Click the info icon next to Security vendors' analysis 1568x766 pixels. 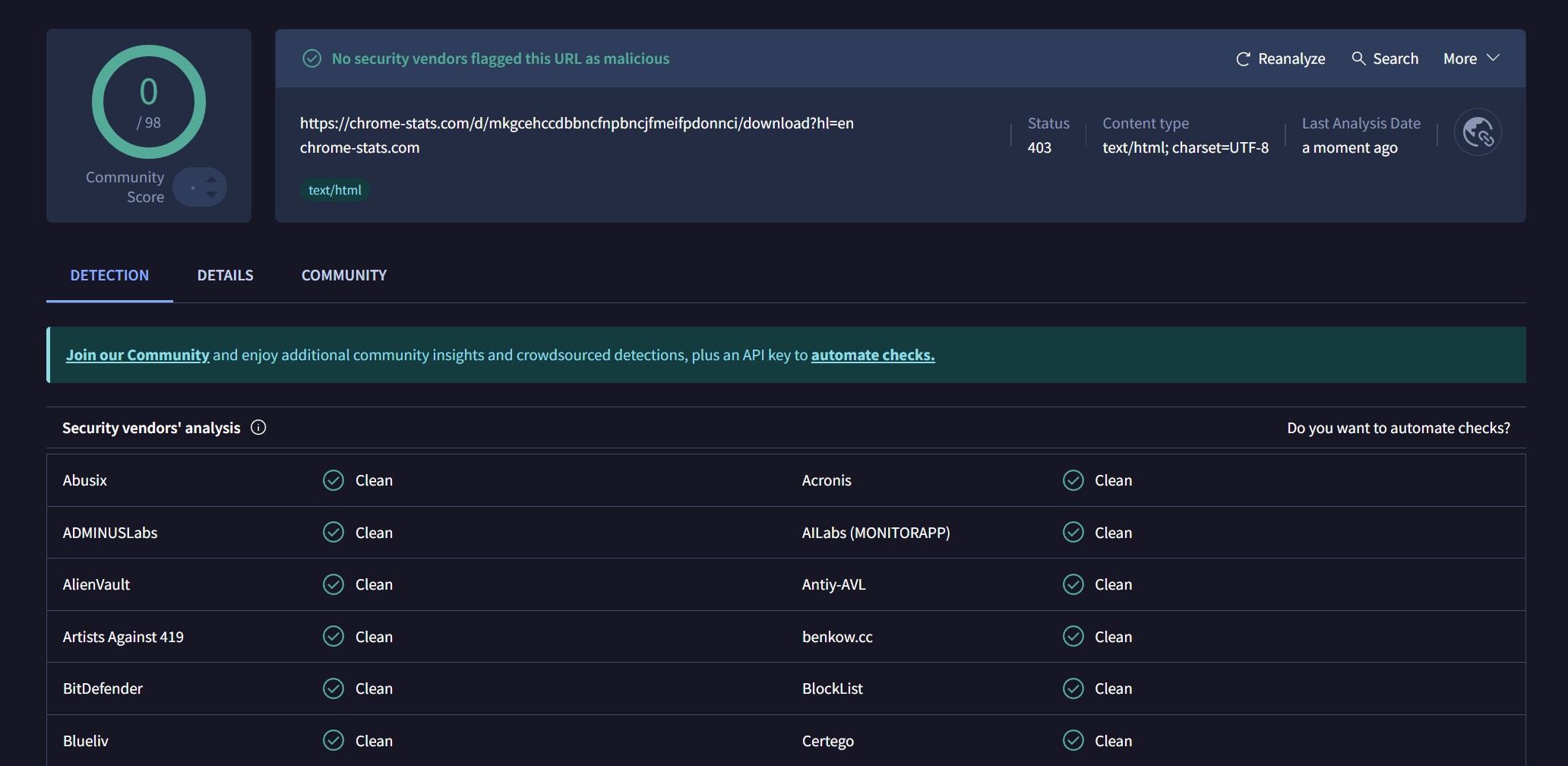(258, 428)
